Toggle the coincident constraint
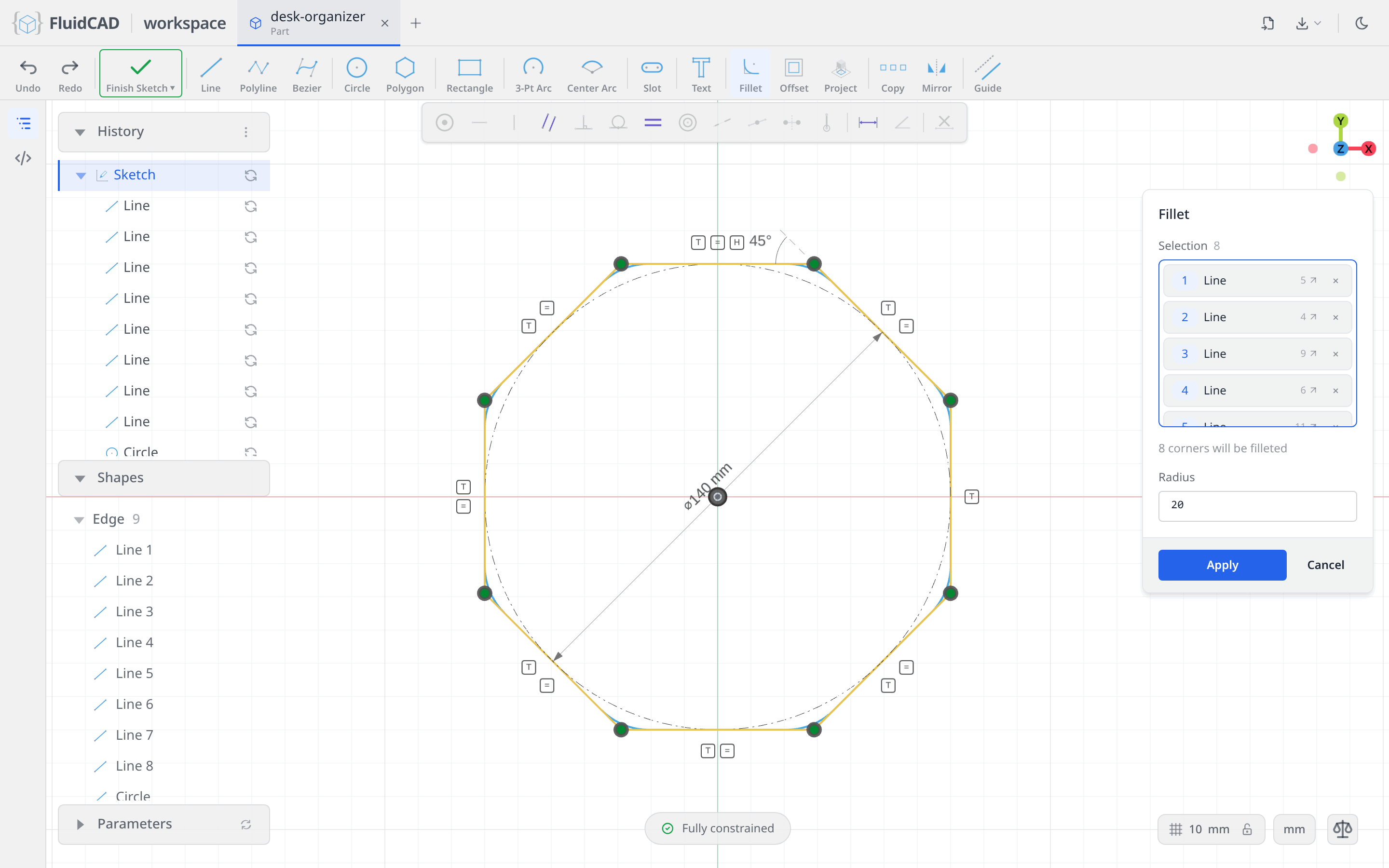The image size is (1389, 868). [x=444, y=122]
